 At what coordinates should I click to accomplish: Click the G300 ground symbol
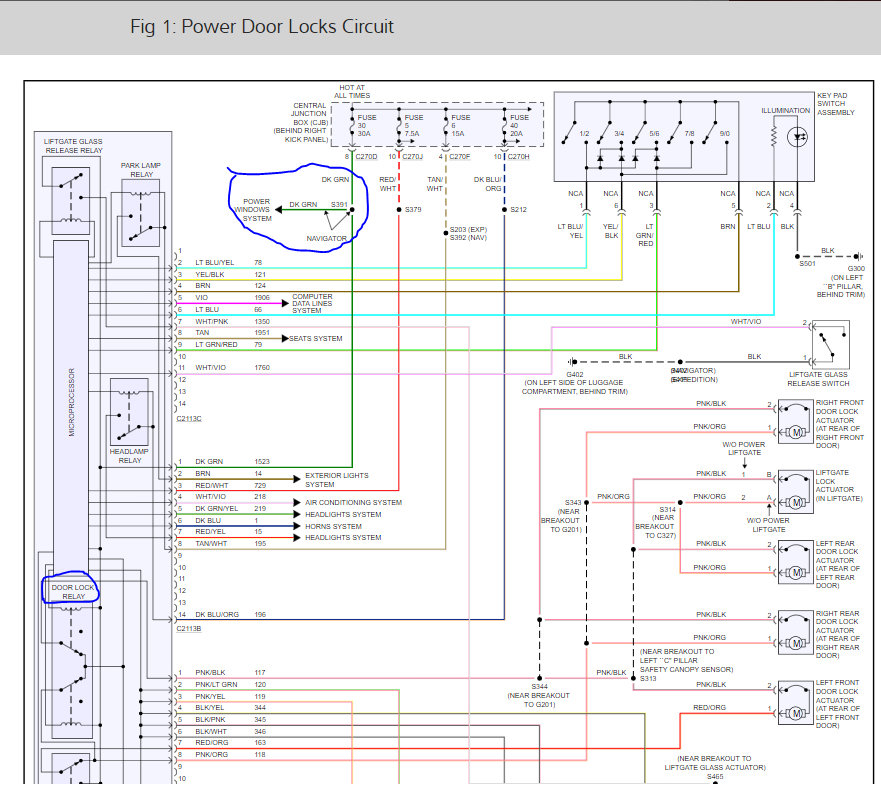(x=857, y=256)
